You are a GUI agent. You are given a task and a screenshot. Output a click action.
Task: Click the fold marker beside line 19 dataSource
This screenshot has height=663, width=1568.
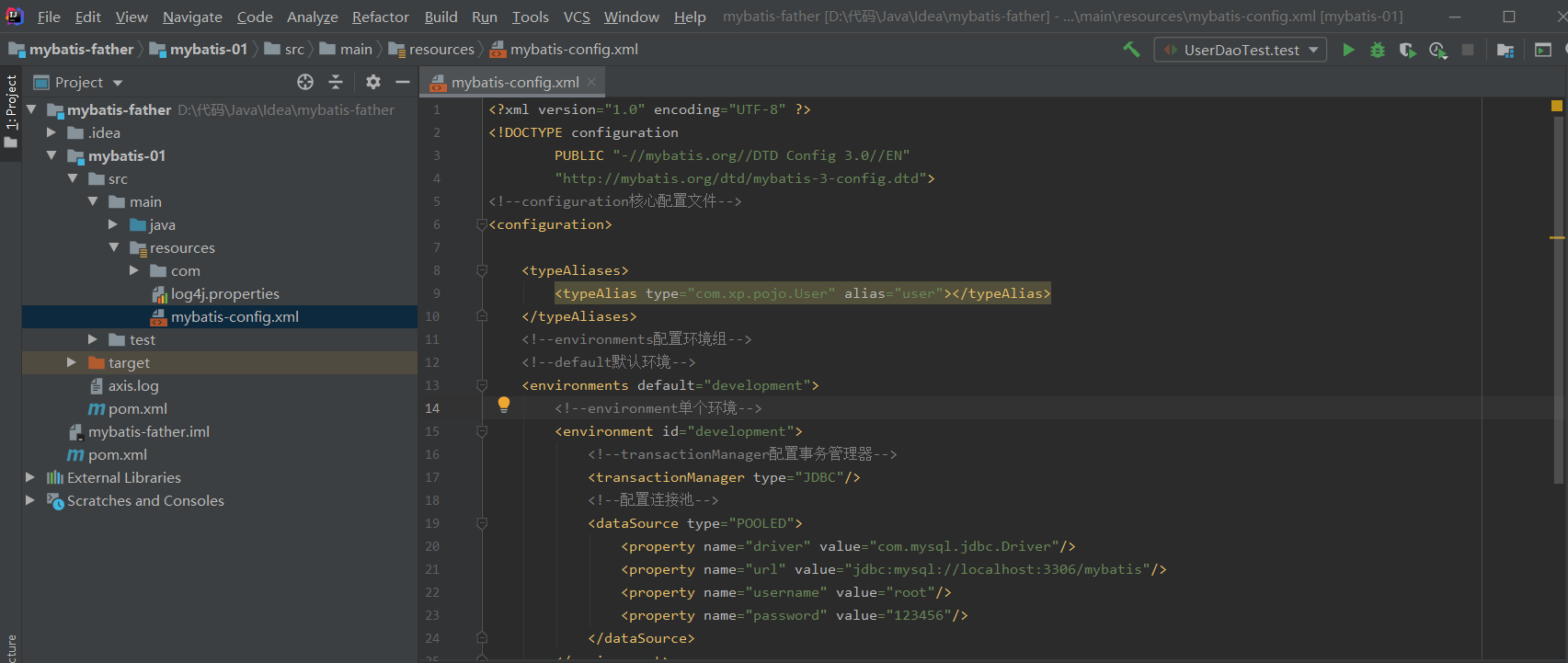[x=482, y=523]
